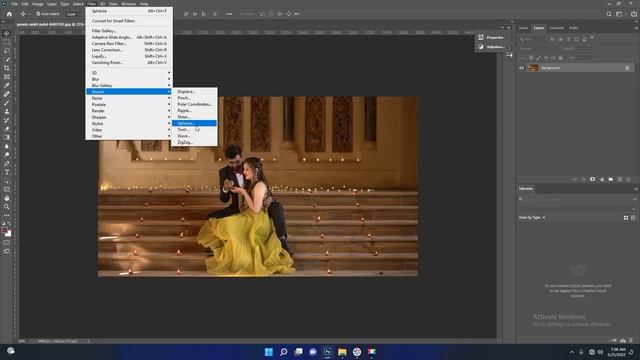This screenshot has height=360, width=640.
Task: Open Edit Toolbar three-dots button
Action: pyautogui.click(x=7, y=215)
